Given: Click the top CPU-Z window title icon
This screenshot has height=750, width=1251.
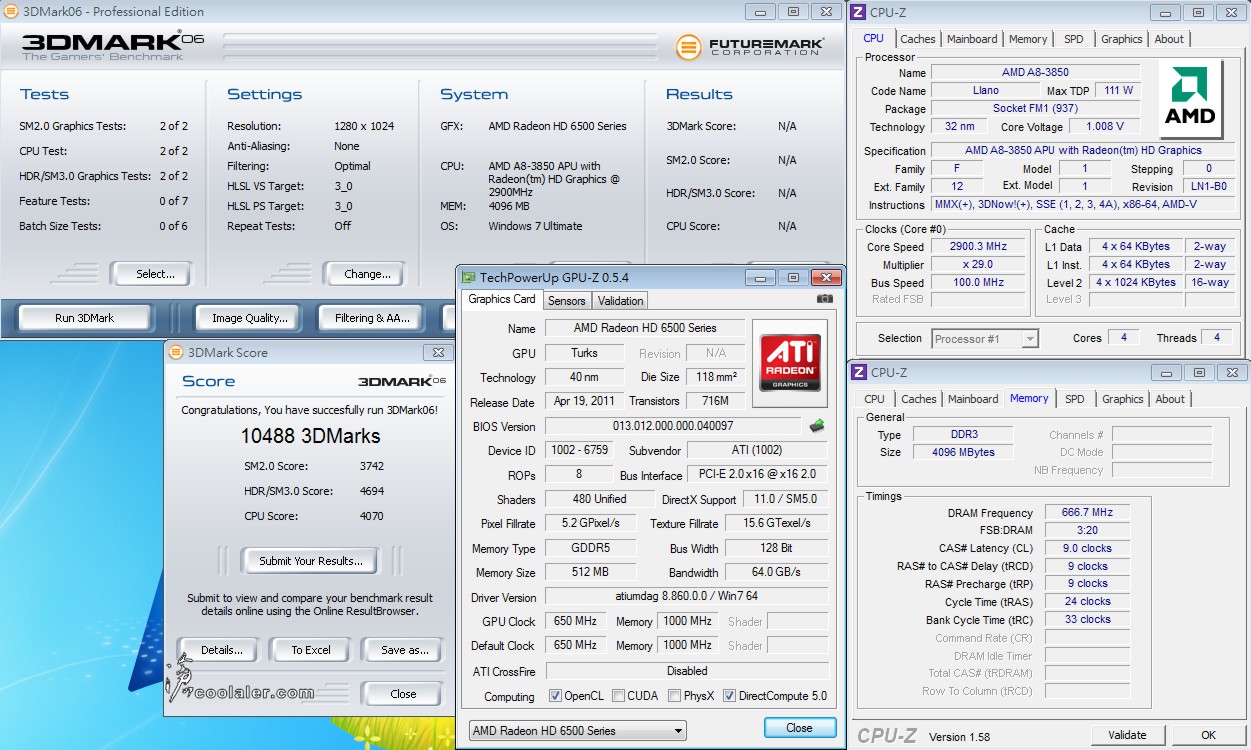Looking at the screenshot, I should click(858, 12).
